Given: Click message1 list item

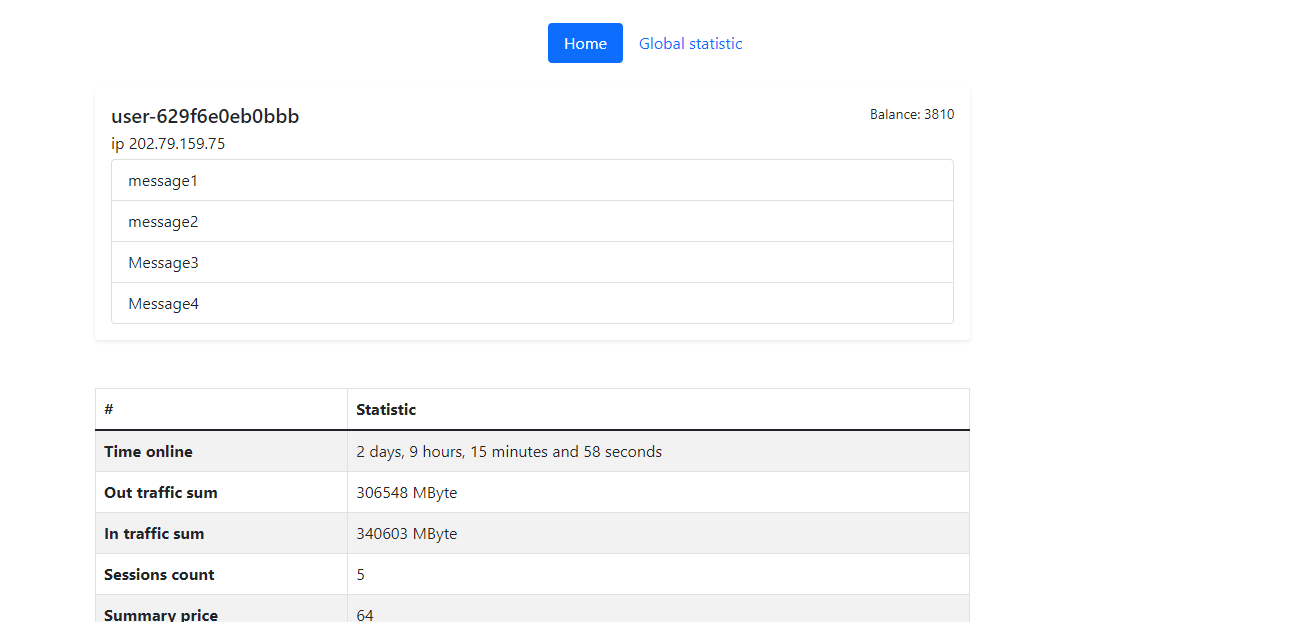Looking at the screenshot, I should tap(532, 180).
